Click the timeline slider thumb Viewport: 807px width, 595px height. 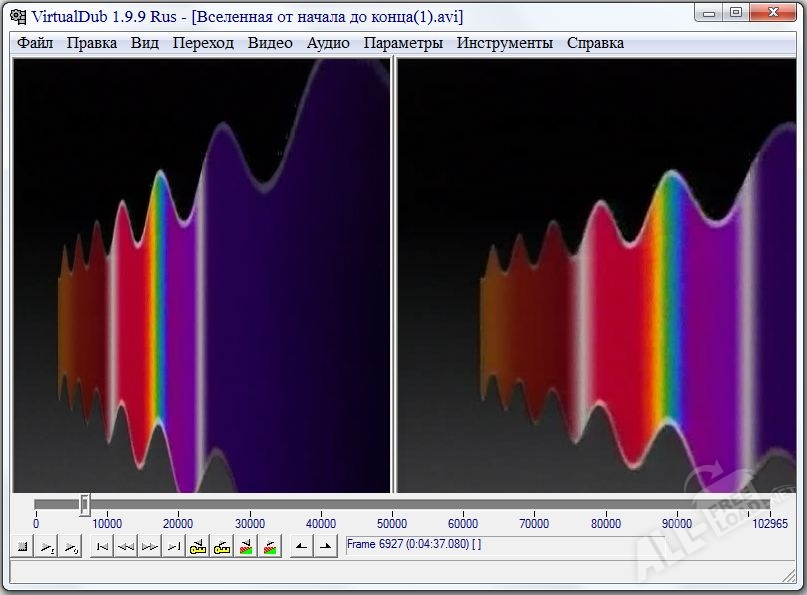point(85,505)
